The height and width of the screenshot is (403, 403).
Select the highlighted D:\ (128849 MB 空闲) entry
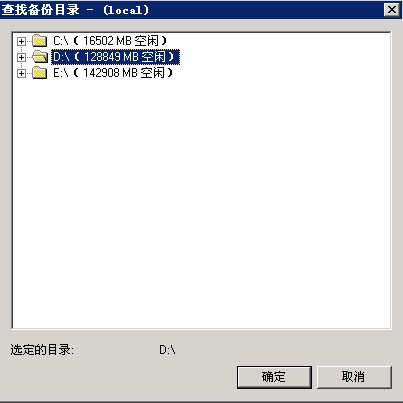pos(115,57)
